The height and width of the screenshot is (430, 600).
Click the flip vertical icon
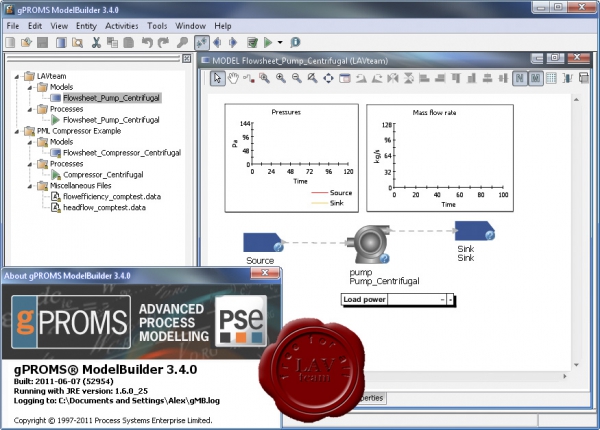[x=409, y=78]
